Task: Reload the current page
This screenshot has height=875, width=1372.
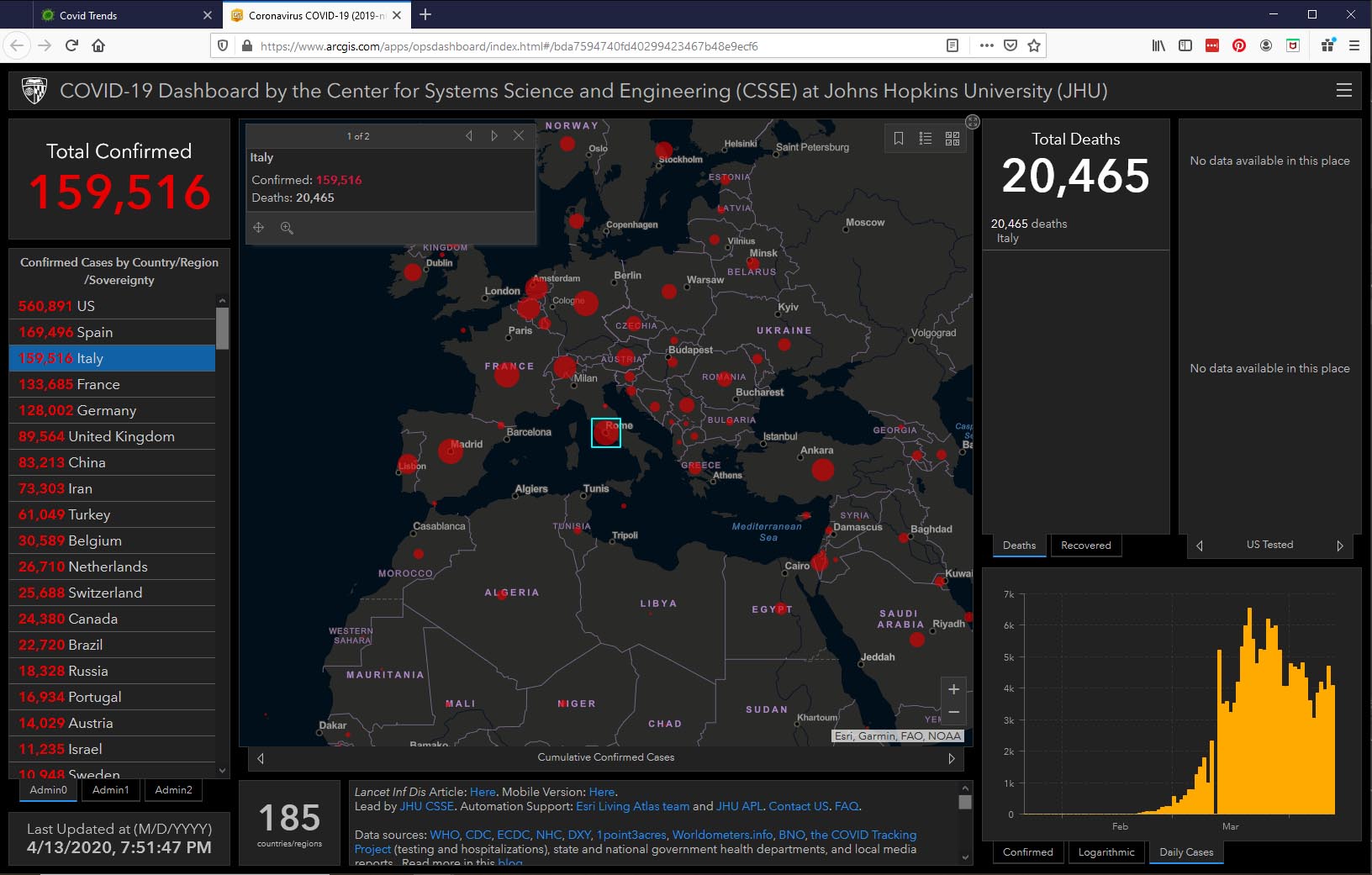Action: coord(71,45)
